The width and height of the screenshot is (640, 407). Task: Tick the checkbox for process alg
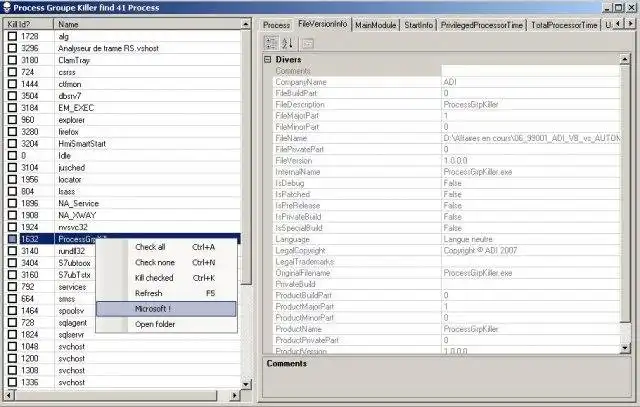pyautogui.click(x=12, y=36)
